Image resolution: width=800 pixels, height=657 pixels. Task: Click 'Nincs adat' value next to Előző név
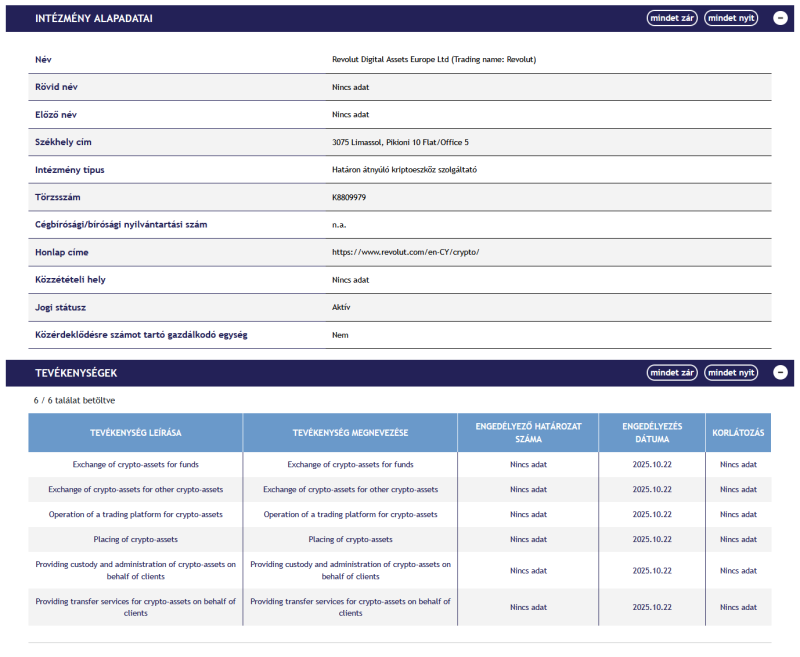click(x=351, y=115)
